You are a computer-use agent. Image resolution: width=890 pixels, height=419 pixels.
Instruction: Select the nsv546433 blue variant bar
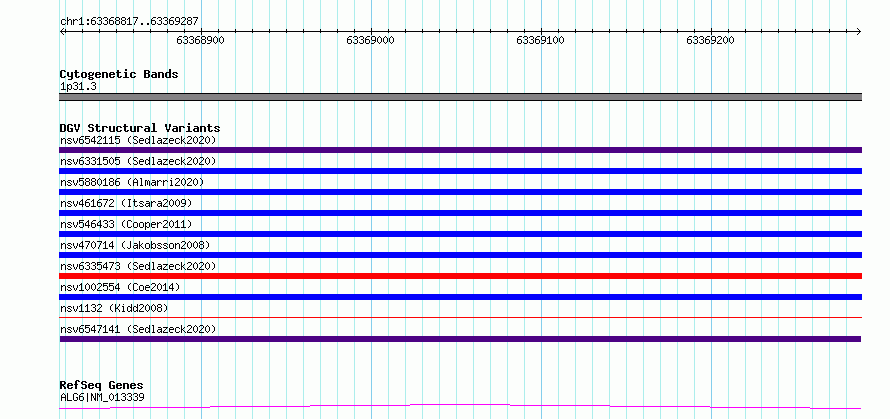[460, 234]
